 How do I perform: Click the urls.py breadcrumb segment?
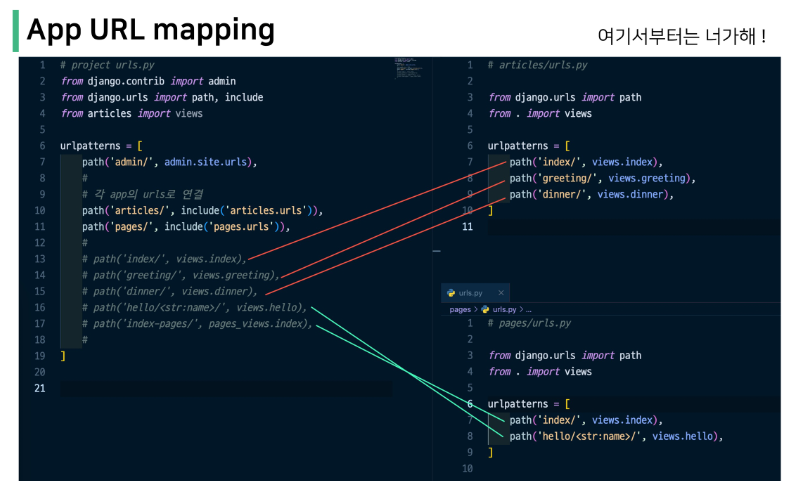pyautogui.click(x=504, y=309)
